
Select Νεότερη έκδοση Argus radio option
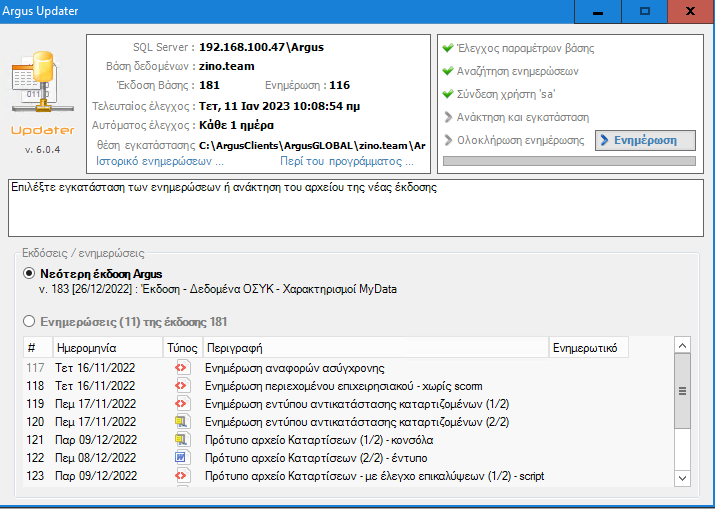coord(30,274)
